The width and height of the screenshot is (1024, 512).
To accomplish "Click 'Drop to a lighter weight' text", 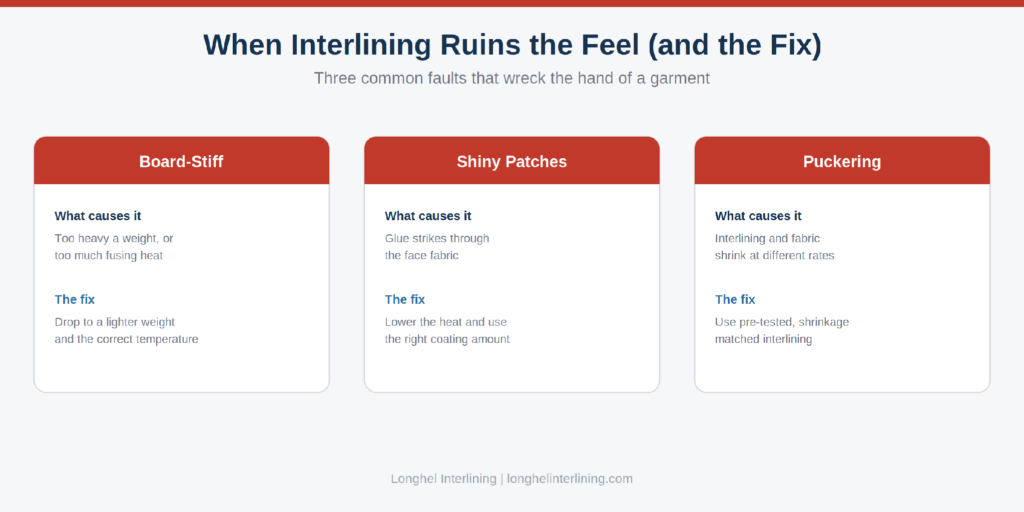I will (x=115, y=322).
